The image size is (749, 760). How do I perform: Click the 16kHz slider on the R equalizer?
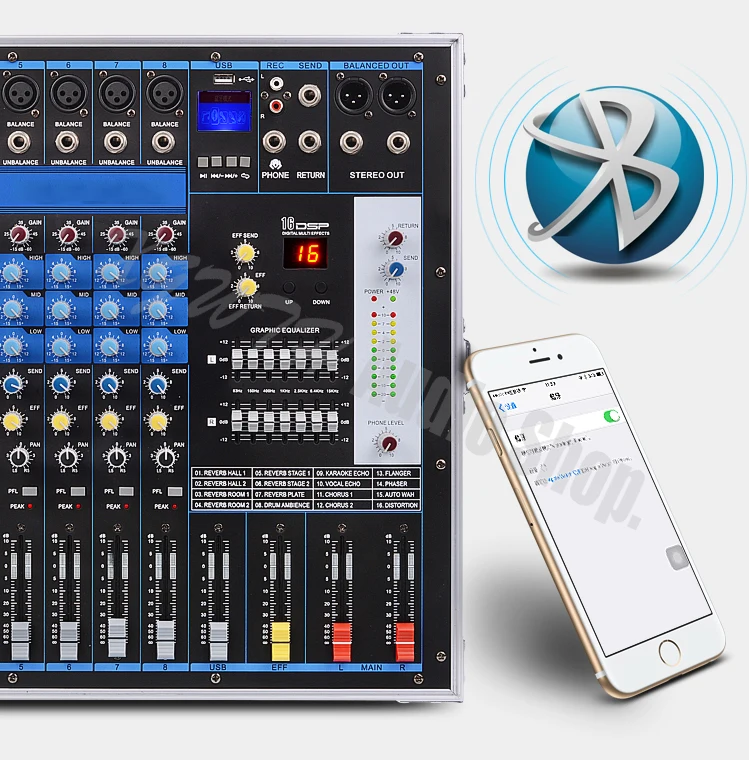click(332, 421)
